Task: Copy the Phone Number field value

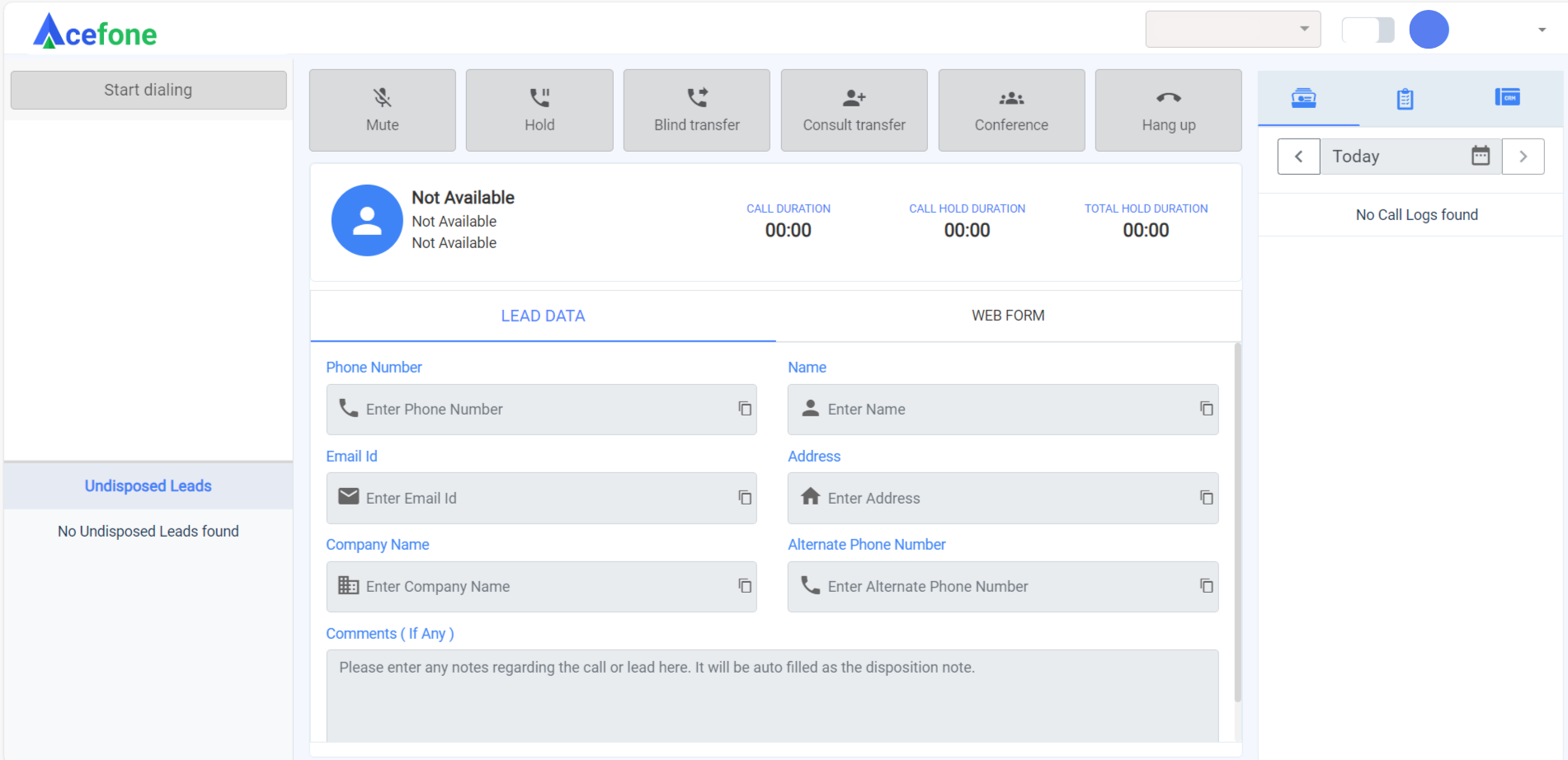Action: pos(745,409)
